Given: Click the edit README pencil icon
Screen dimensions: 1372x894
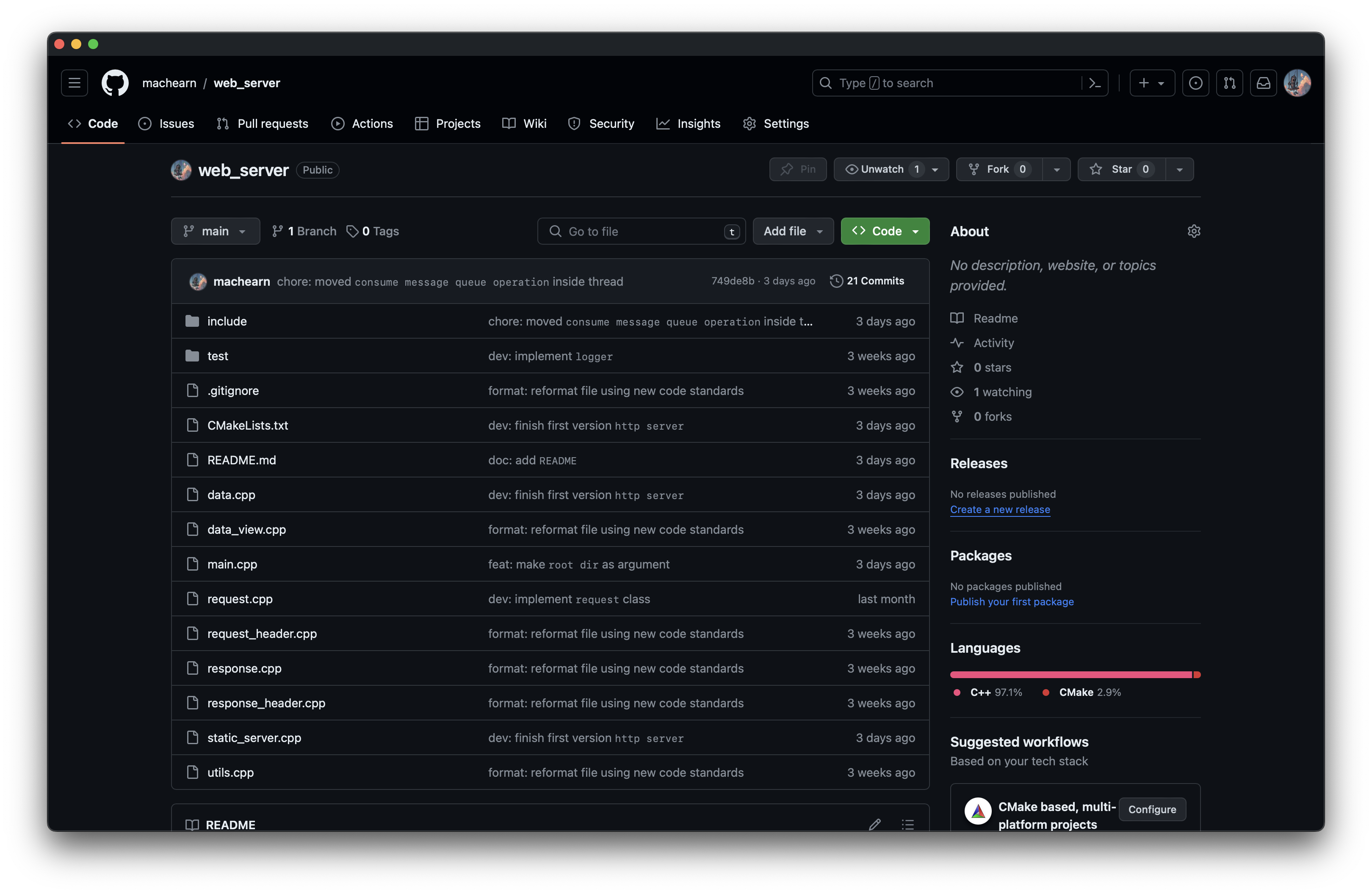Looking at the screenshot, I should click(874, 824).
